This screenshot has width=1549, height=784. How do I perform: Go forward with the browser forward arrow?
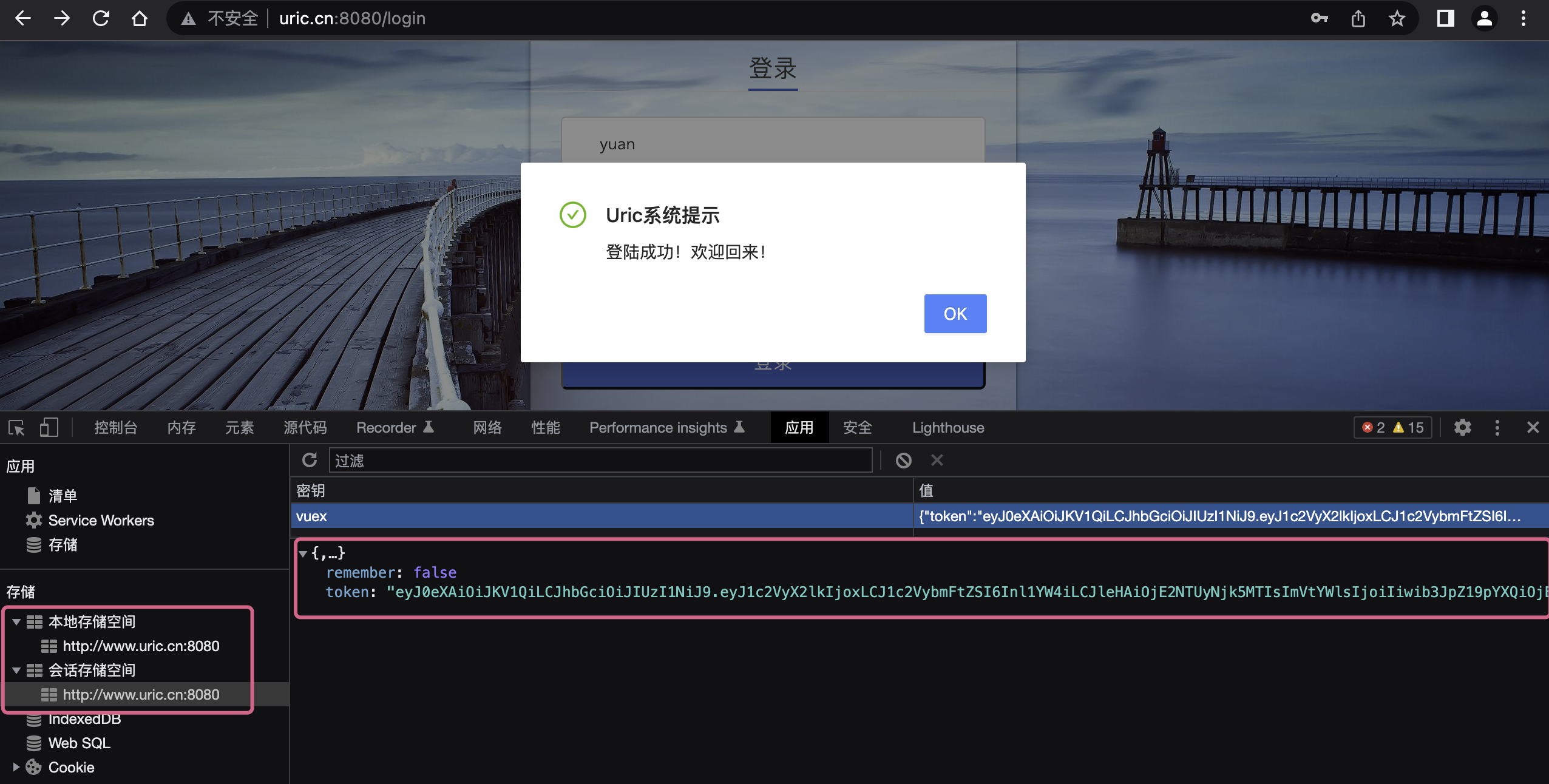pyautogui.click(x=62, y=18)
